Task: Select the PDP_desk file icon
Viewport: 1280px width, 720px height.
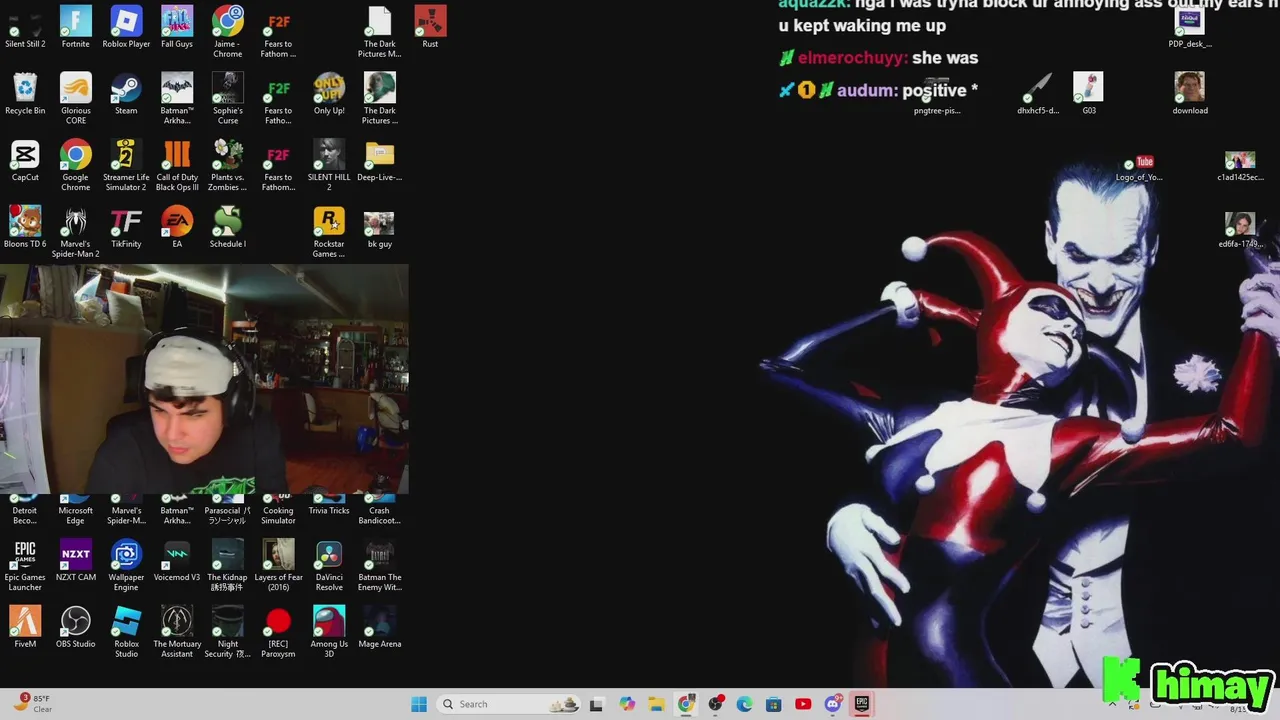Action: [1190, 27]
